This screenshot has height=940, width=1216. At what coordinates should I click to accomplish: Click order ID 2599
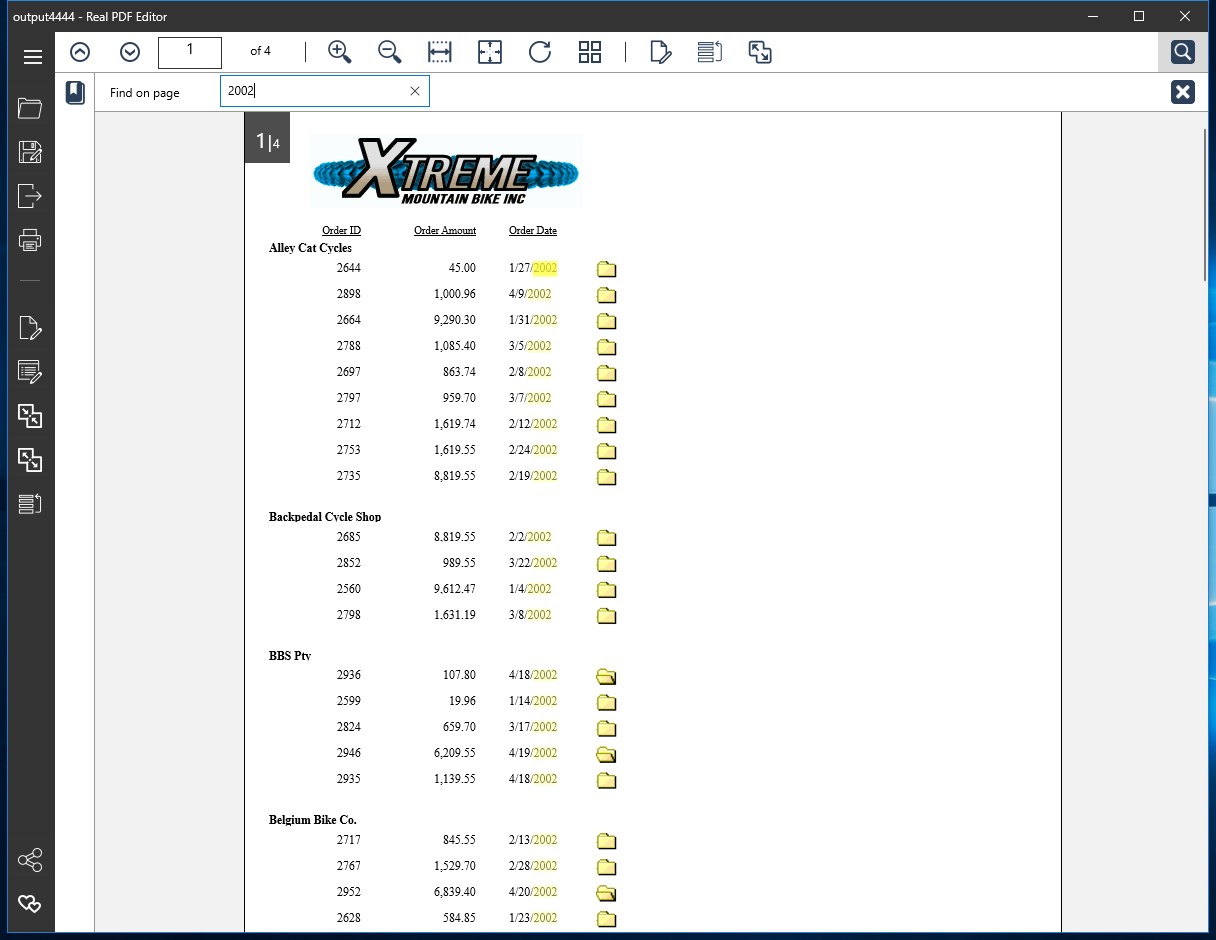(349, 701)
